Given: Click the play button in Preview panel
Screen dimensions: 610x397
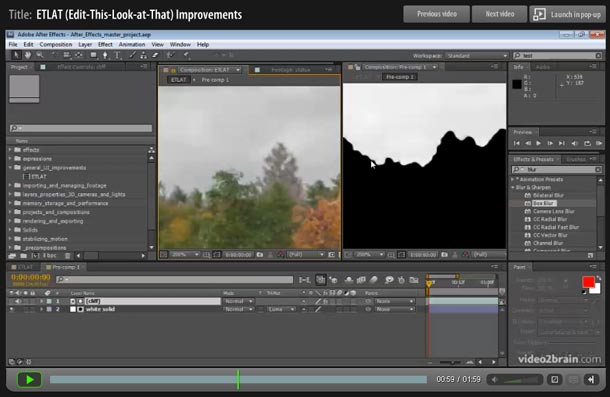Looking at the screenshot, I should 539,143.
